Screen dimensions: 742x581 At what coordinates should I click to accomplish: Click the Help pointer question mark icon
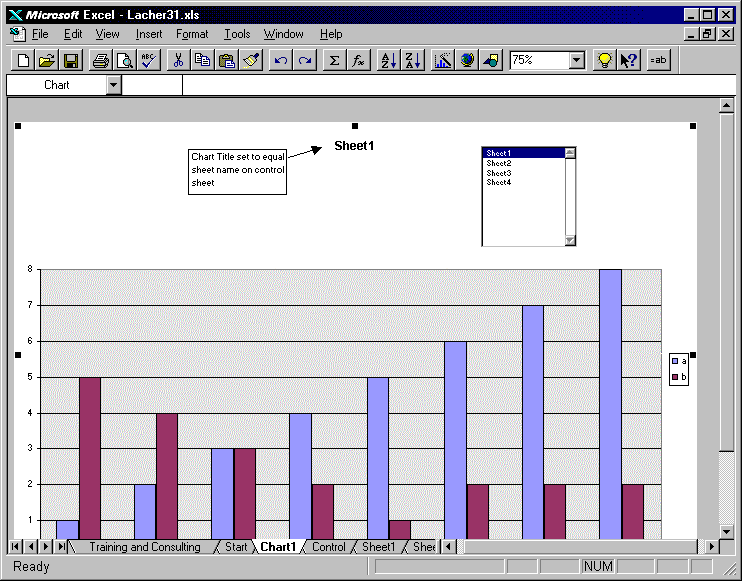(629, 61)
